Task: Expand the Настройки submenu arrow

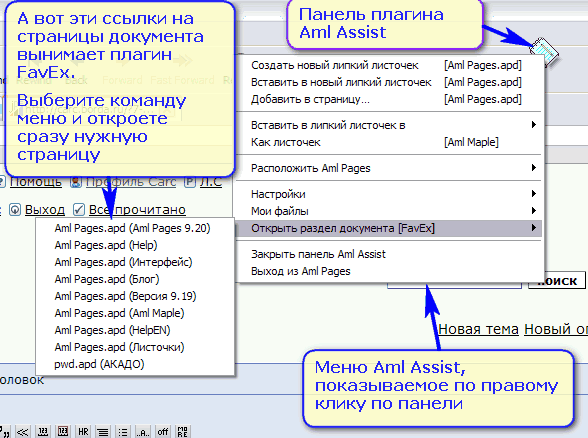Action: pyautogui.click(x=534, y=194)
